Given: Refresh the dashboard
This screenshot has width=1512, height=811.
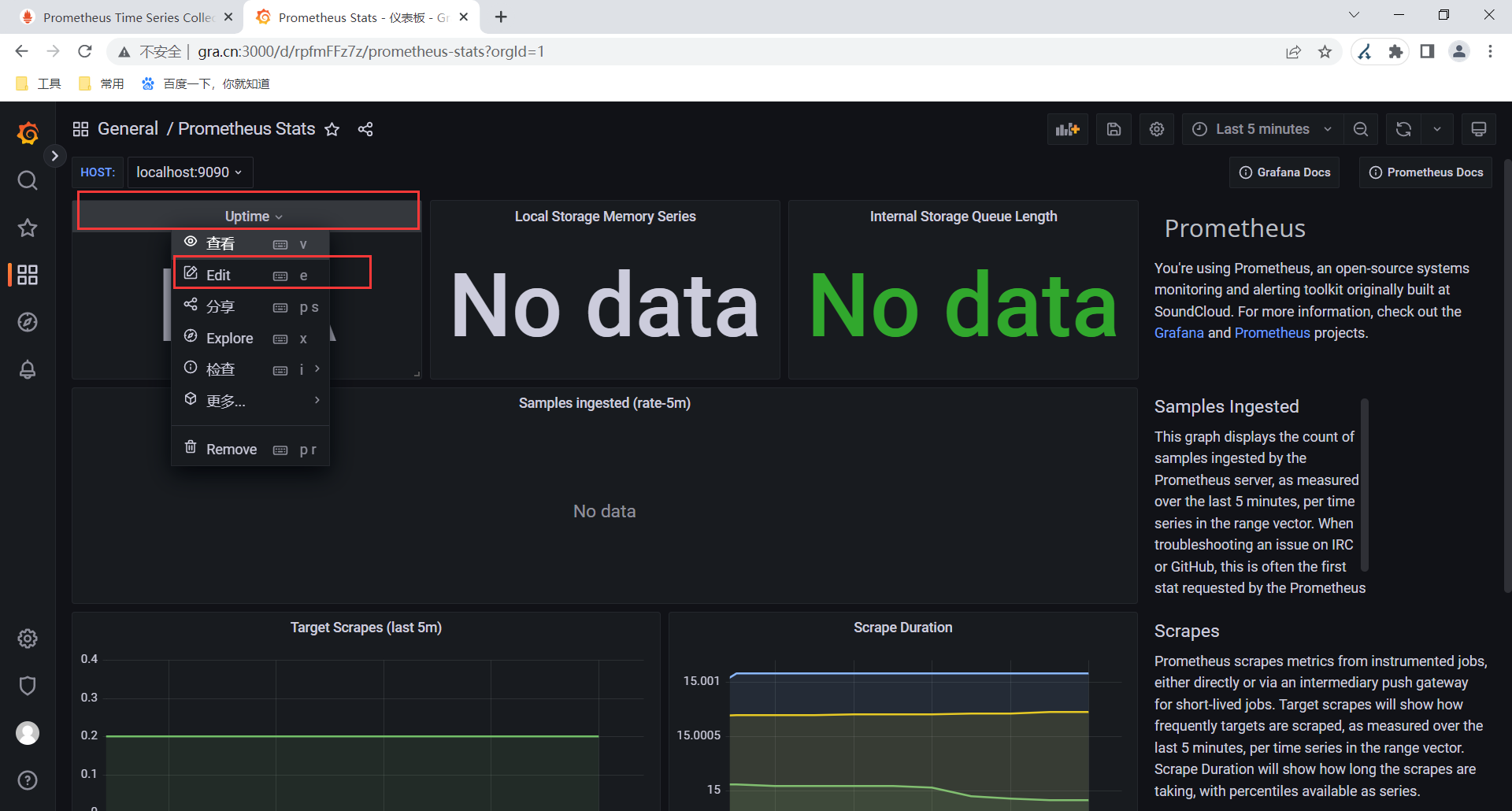Looking at the screenshot, I should (1403, 129).
